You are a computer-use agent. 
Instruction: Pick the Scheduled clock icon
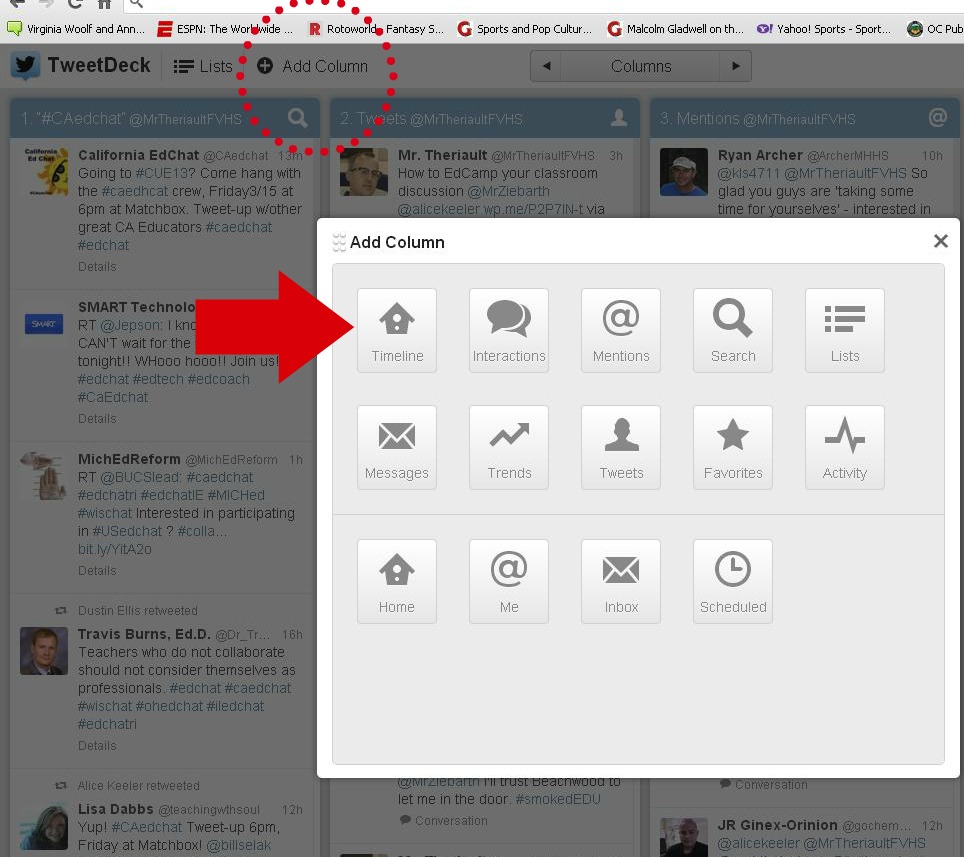[733, 582]
